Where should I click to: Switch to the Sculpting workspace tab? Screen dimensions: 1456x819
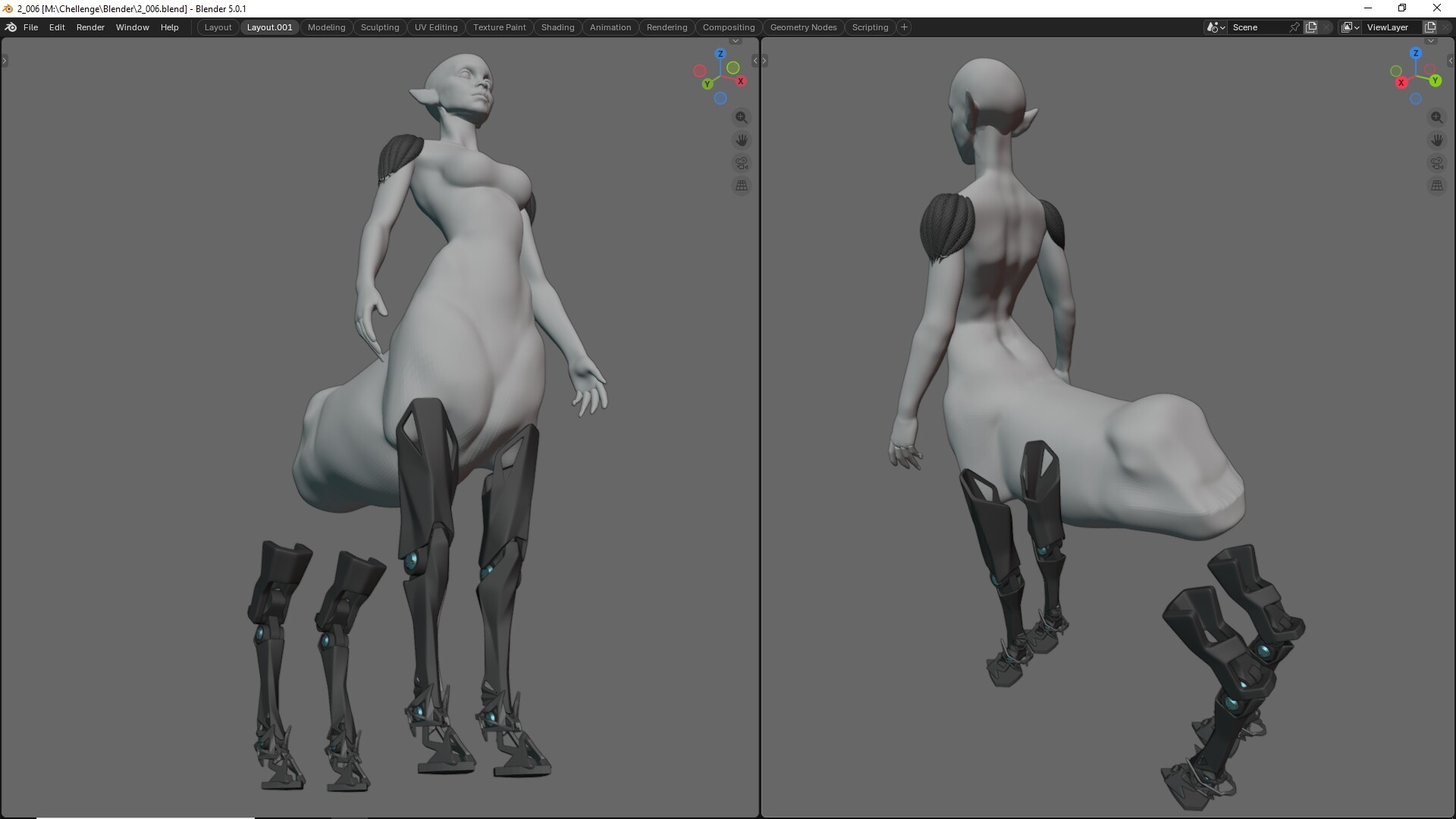379,27
